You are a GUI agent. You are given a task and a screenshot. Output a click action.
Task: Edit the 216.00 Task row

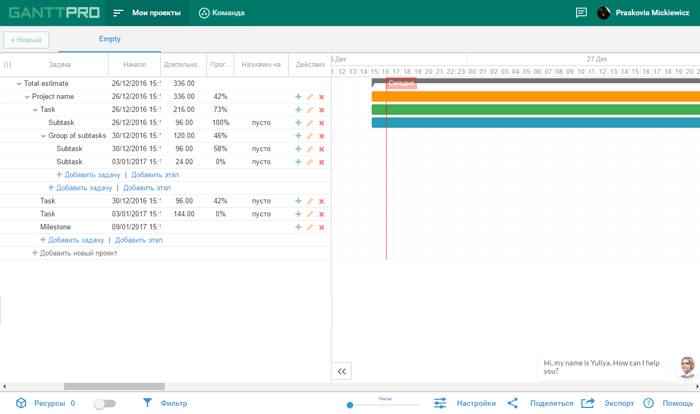pos(310,109)
